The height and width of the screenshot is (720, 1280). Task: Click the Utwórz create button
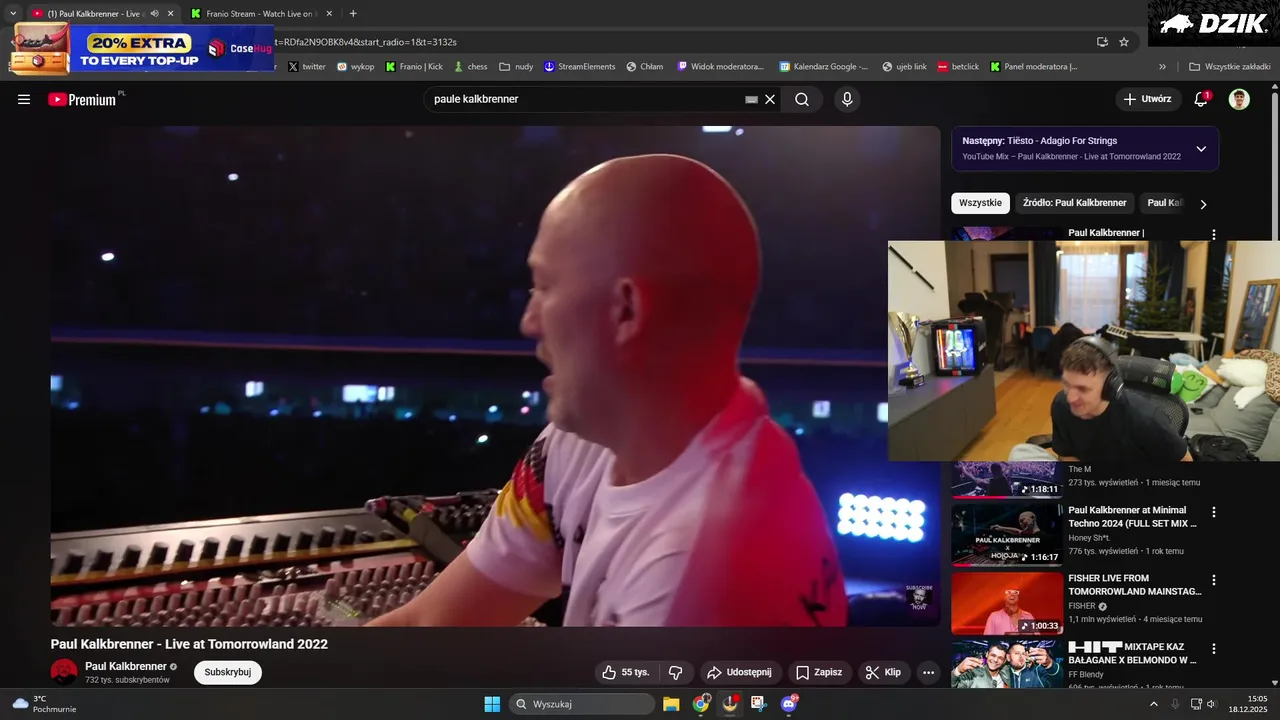coord(1147,99)
